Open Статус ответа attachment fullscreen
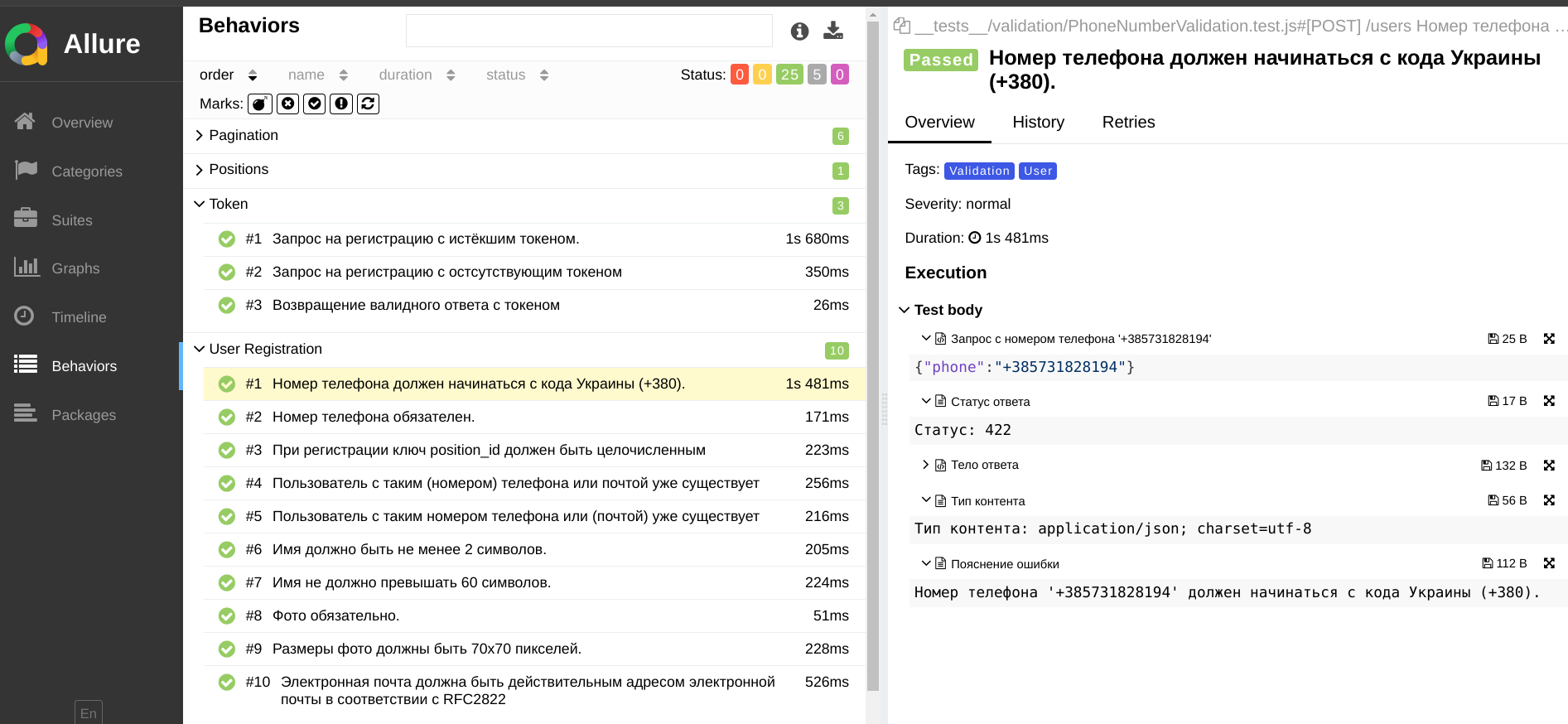 [1549, 401]
